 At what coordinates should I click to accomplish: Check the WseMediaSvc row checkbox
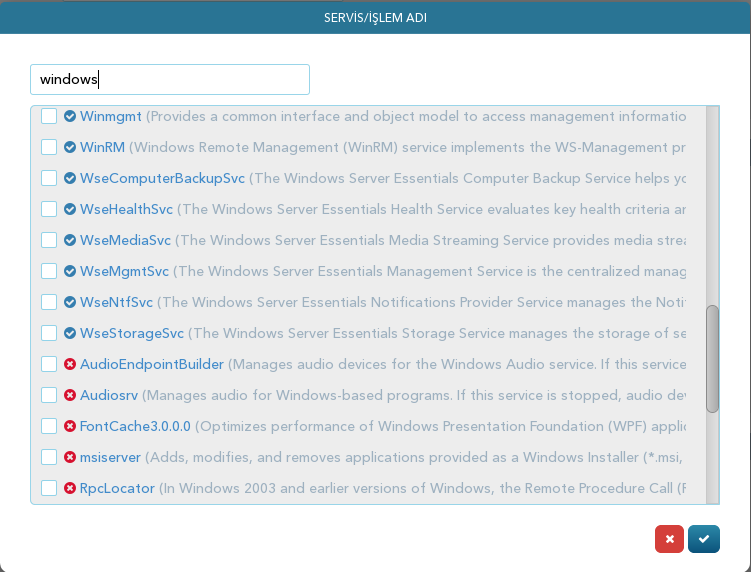49,240
